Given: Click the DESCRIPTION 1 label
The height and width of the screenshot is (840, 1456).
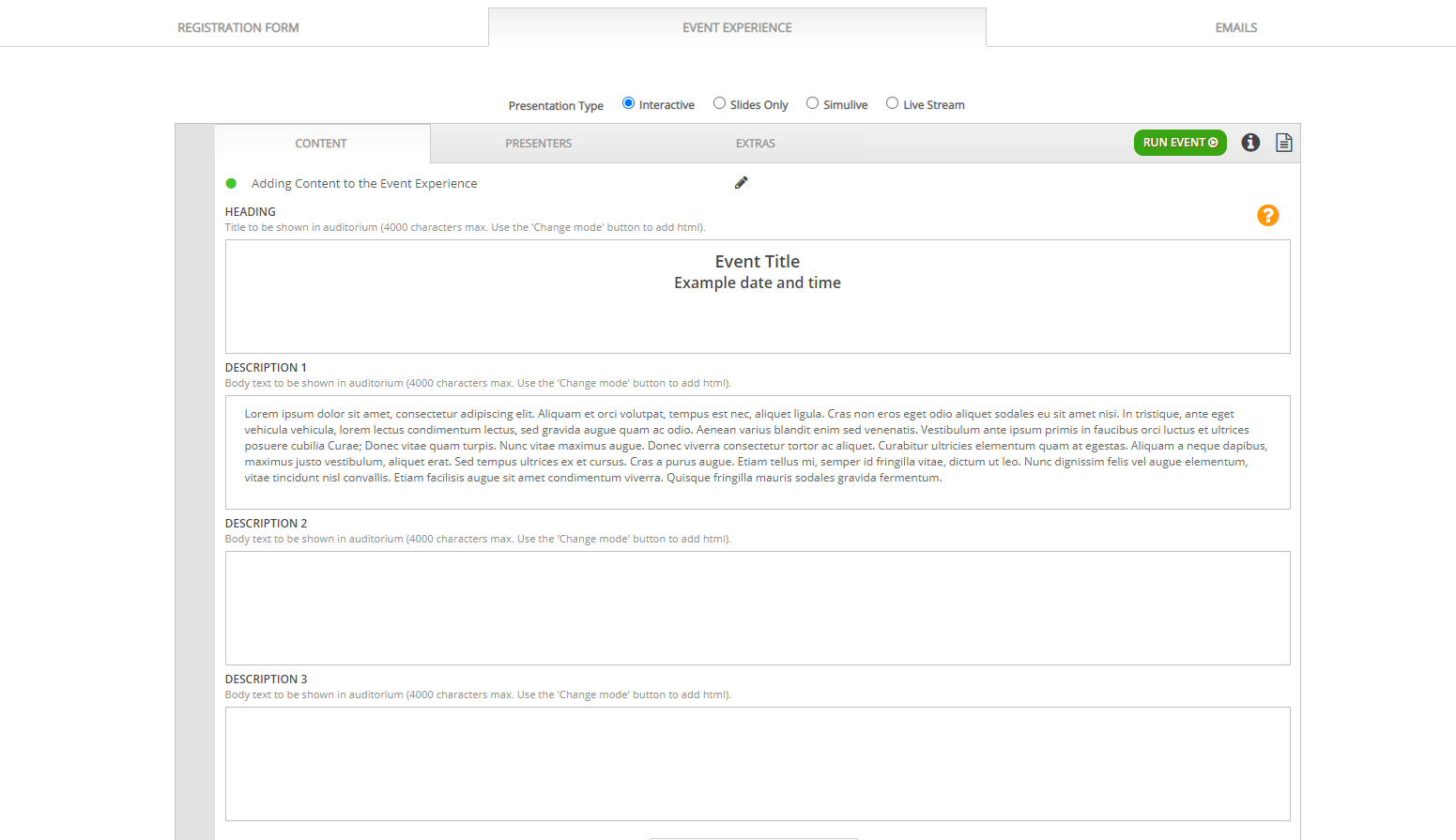Looking at the screenshot, I should (x=266, y=368).
